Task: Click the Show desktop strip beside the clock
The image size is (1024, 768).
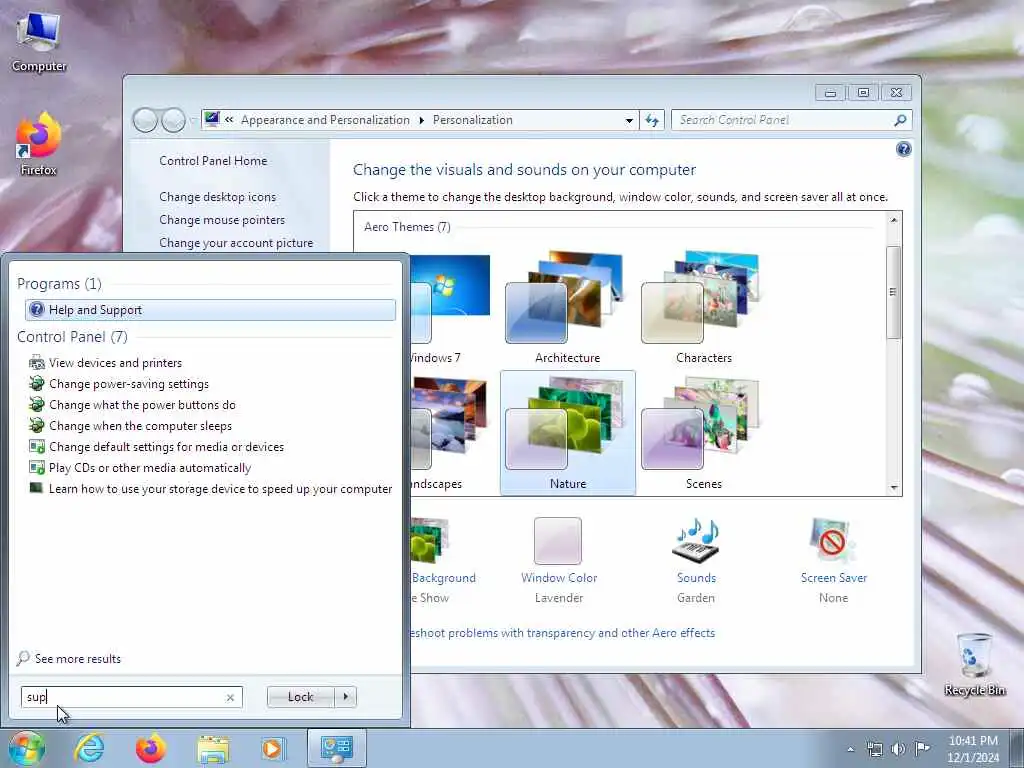Action: [x=1017, y=748]
